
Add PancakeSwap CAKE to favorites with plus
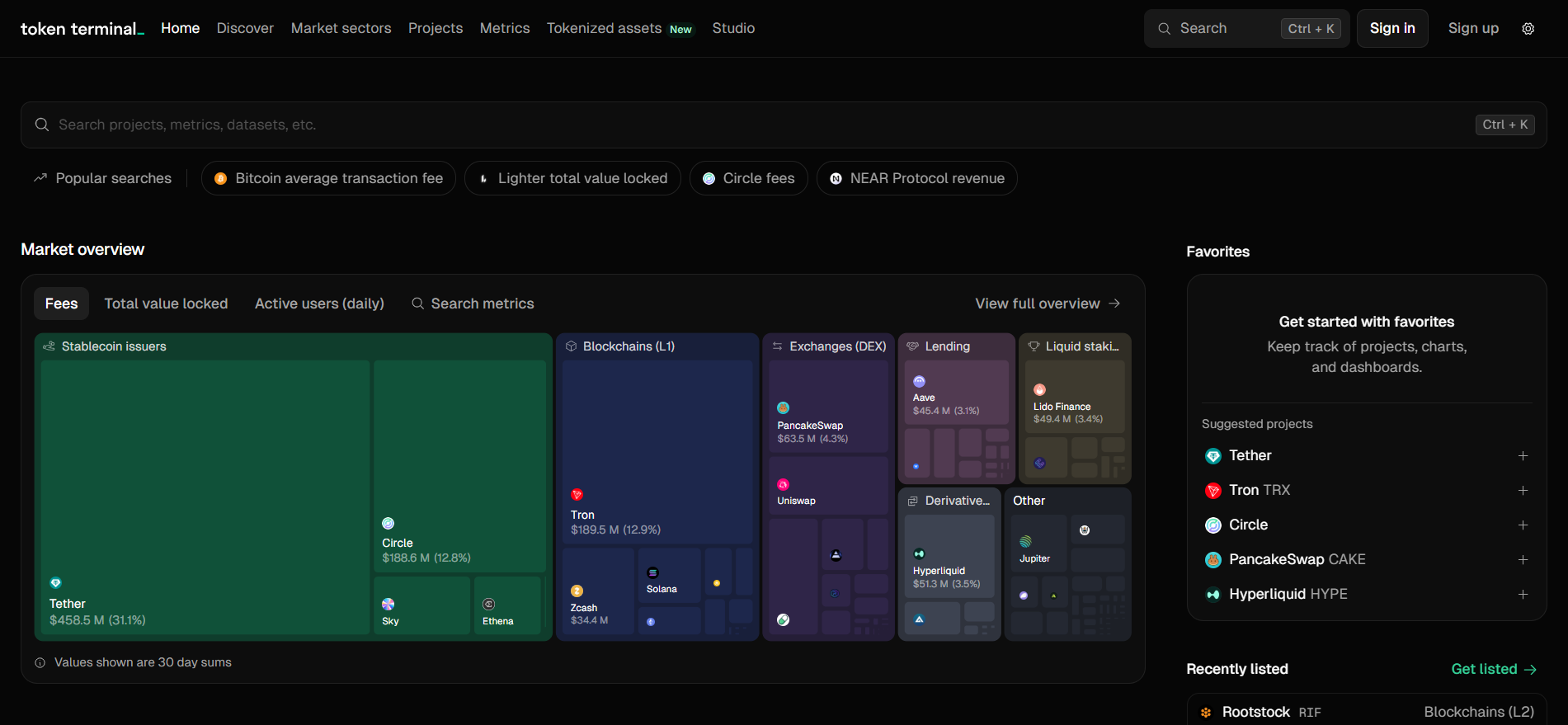pos(1523,560)
